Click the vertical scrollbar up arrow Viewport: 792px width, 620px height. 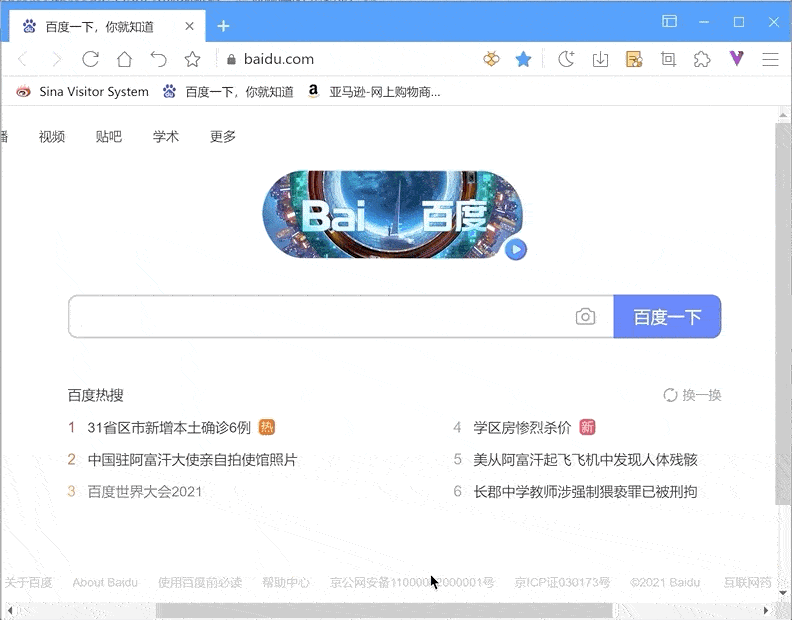pyautogui.click(x=783, y=115)
